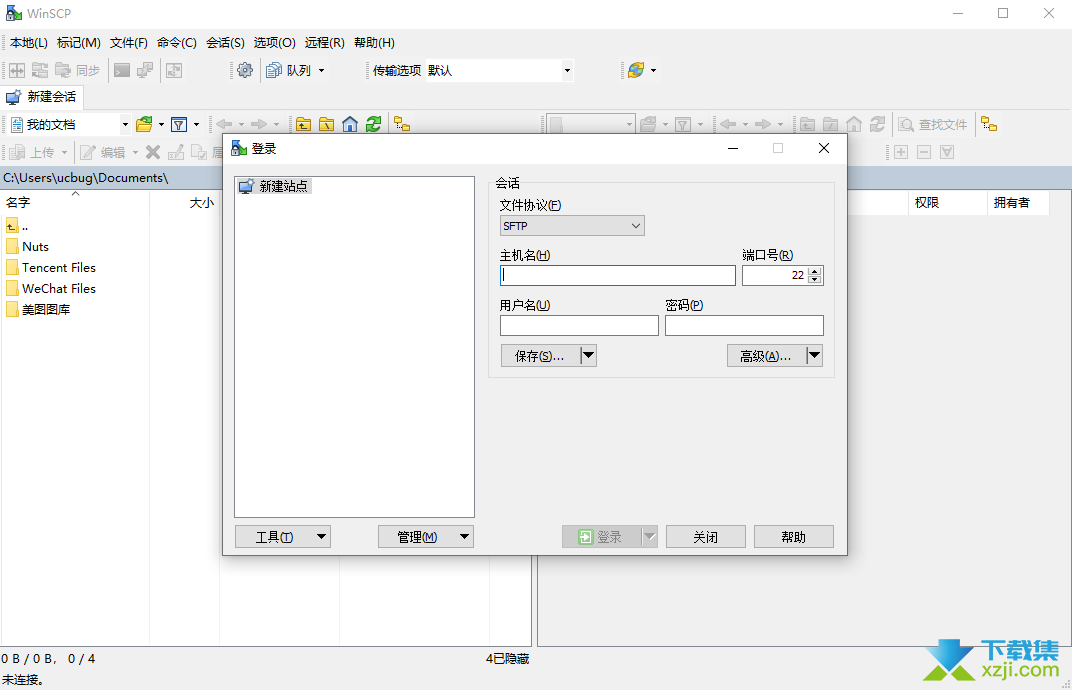The height and width of the screenshot is (690, 1072).
Task: Click the Save (保存) button
Action: tap(541, 356)
